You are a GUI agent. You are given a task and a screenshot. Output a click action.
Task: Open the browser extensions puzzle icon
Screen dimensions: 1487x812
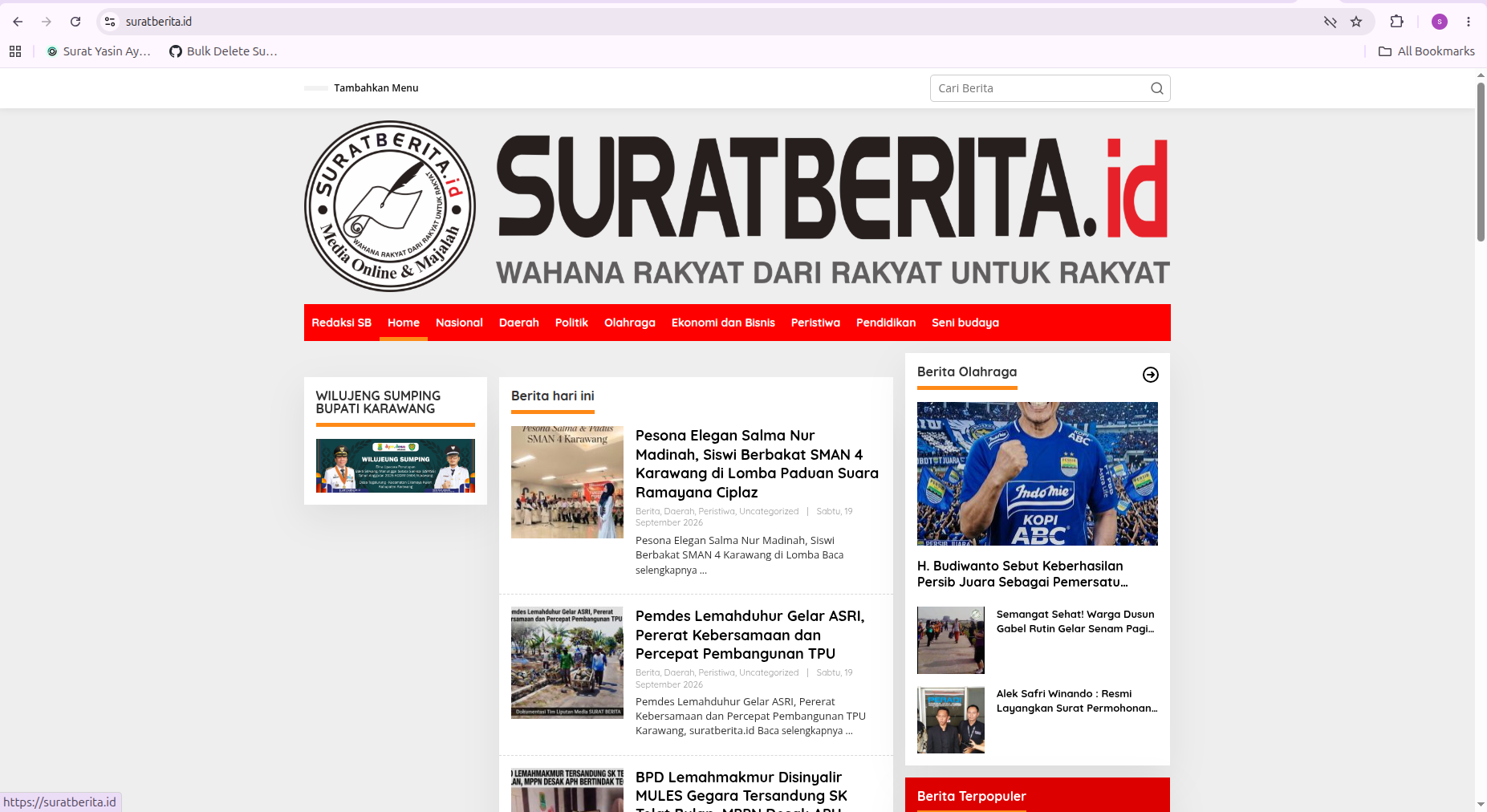pos(1396,22)
